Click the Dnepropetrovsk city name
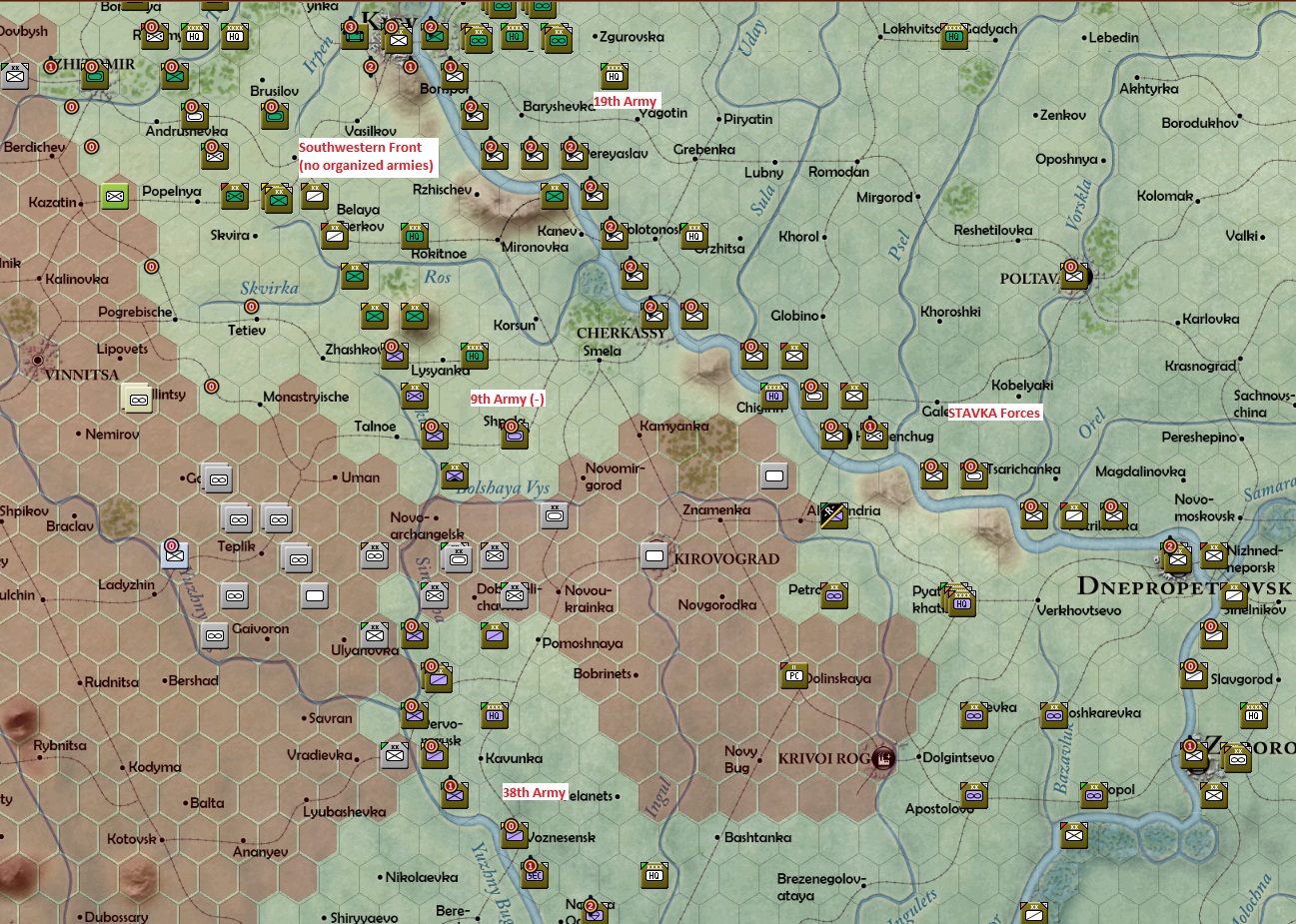 [x=1186, y=586]
